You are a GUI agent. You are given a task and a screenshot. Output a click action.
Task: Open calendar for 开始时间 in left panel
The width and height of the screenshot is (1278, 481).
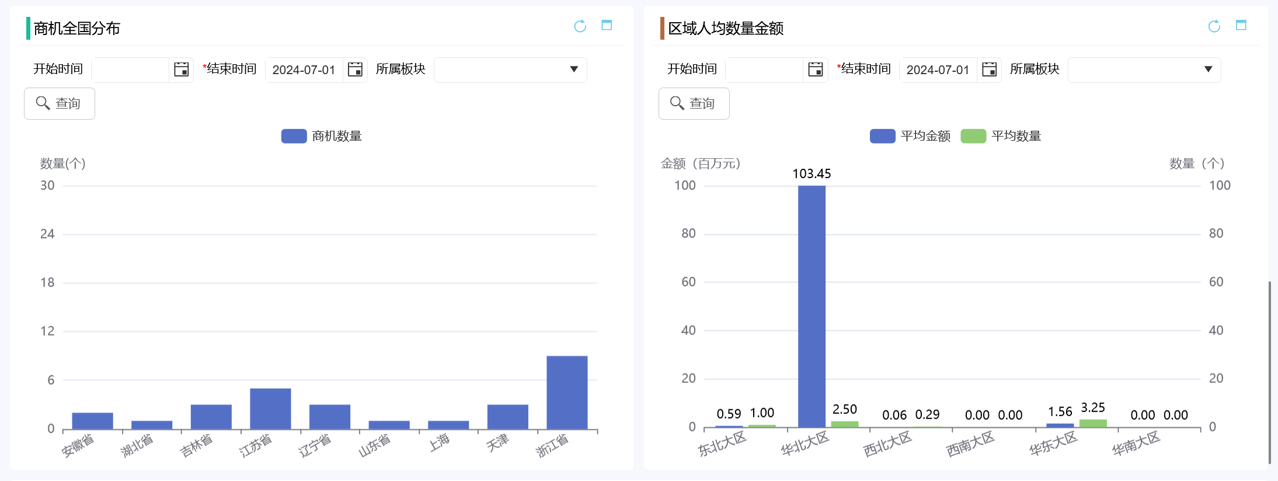(x=181, y=69)
